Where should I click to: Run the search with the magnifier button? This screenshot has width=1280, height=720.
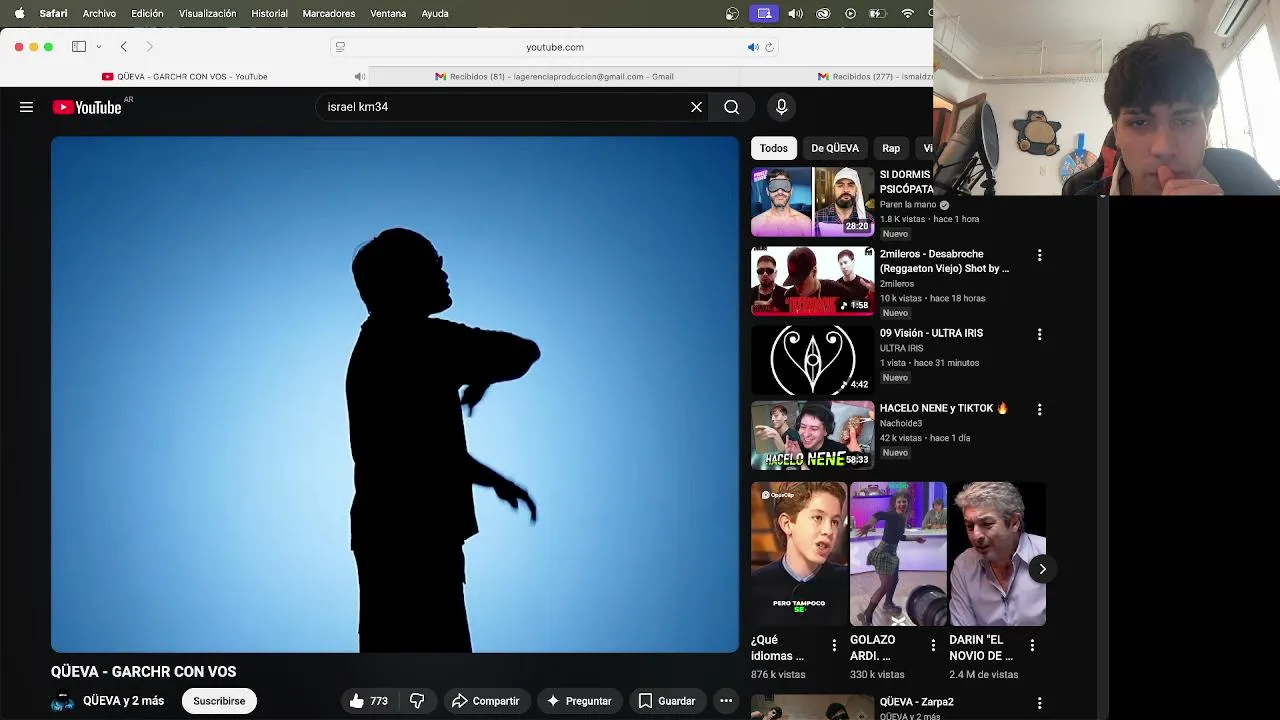[732, 107]
